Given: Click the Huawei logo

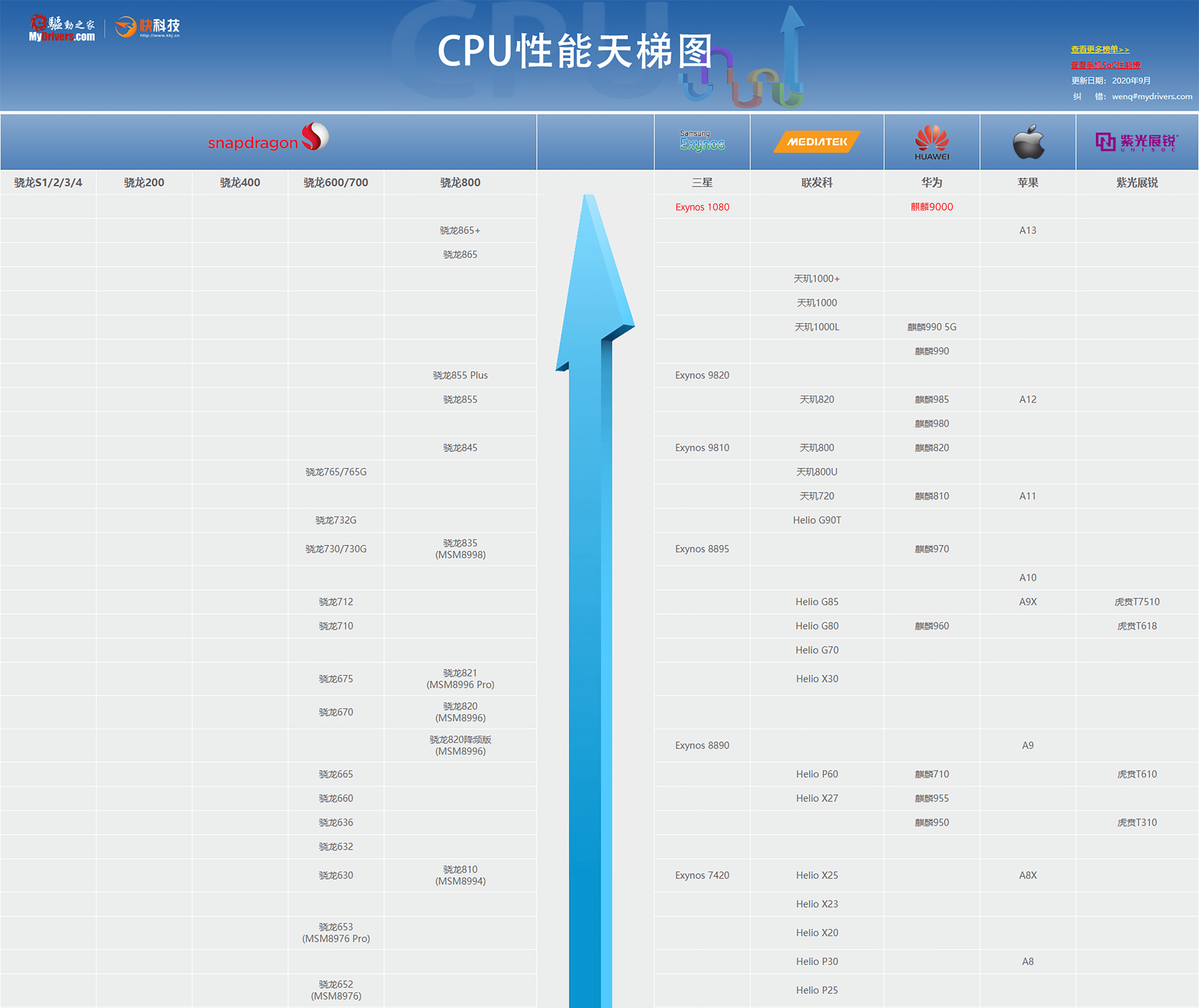Looking at the screenshot, I should (932, 142).
